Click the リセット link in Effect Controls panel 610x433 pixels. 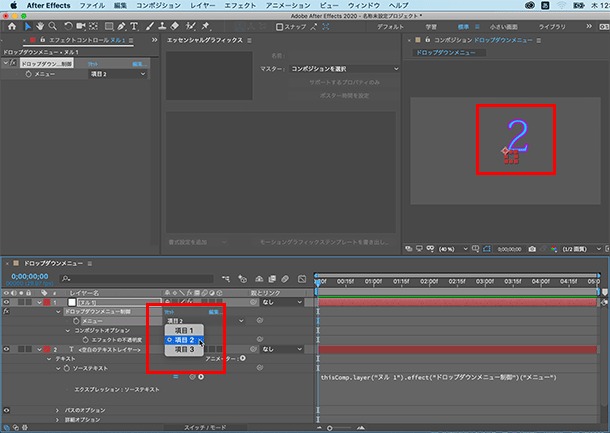click(x=93, y=64)
